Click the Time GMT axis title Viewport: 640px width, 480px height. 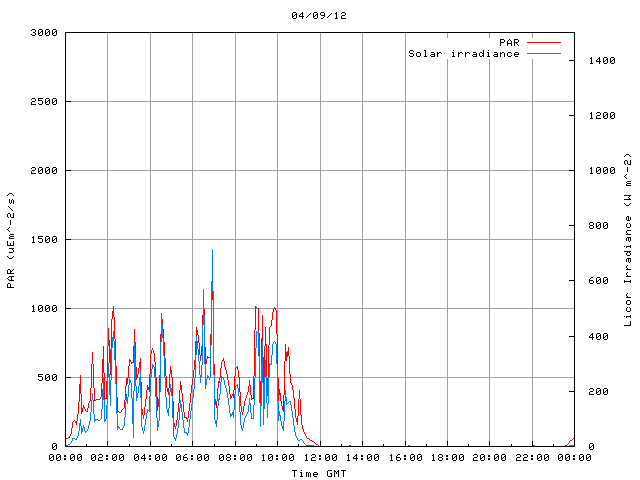pyautogui.click(x=319, y=473)
